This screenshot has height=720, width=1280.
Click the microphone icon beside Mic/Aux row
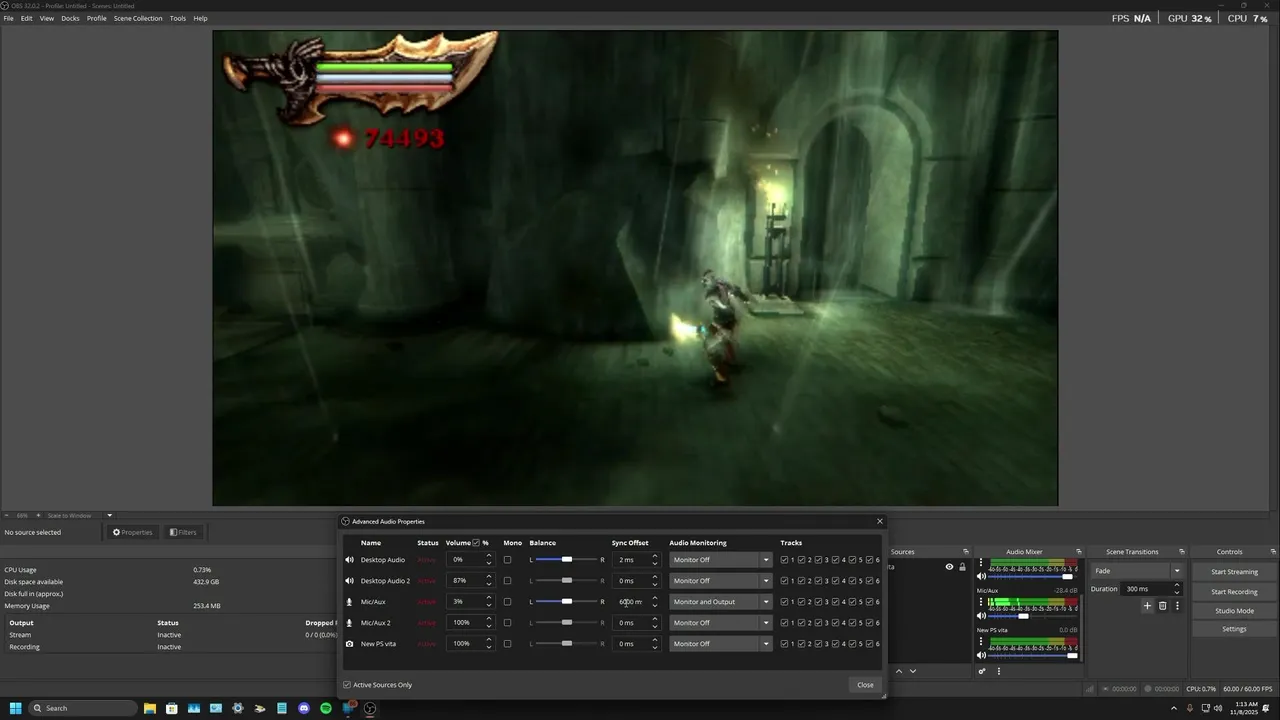point(349,602)
